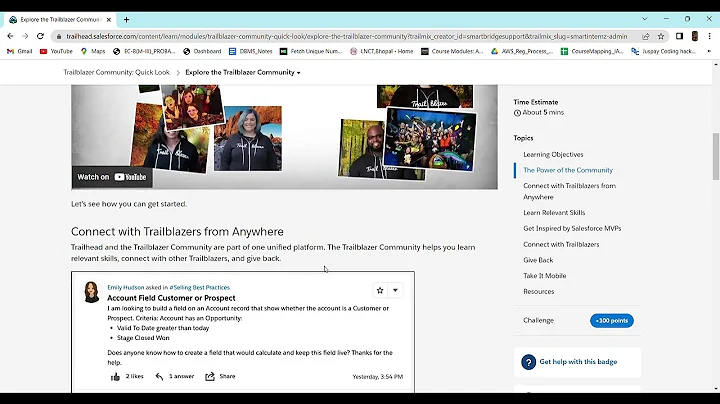The height and width of the screenshot is (404, 720).
Task: Open the Gmail bookmark
Action: coord(19,51)
